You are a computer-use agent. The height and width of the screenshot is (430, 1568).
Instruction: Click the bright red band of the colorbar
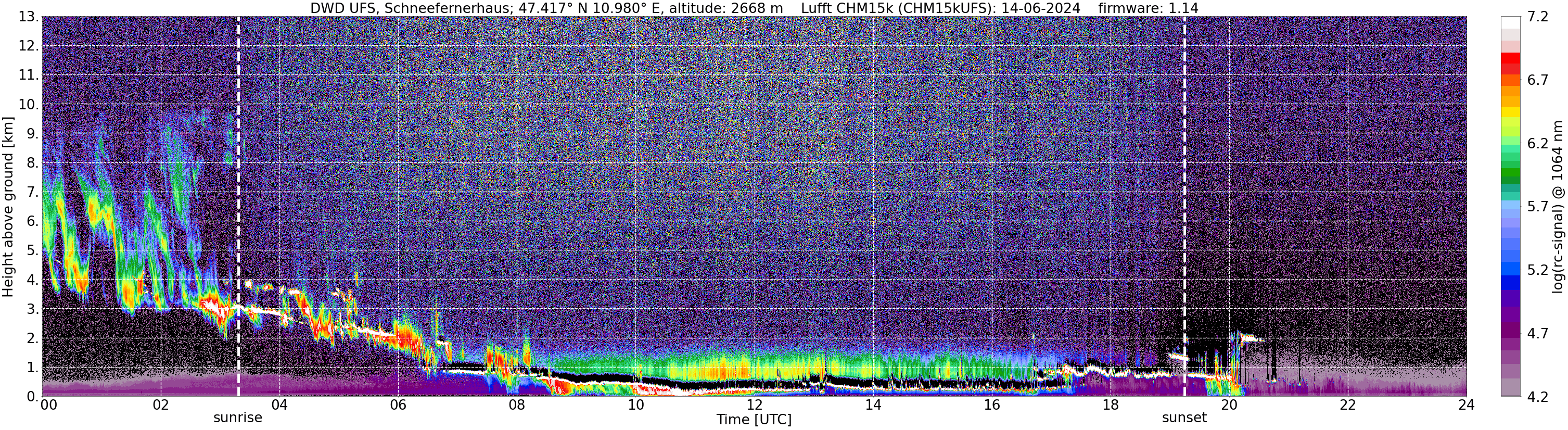1511,58
